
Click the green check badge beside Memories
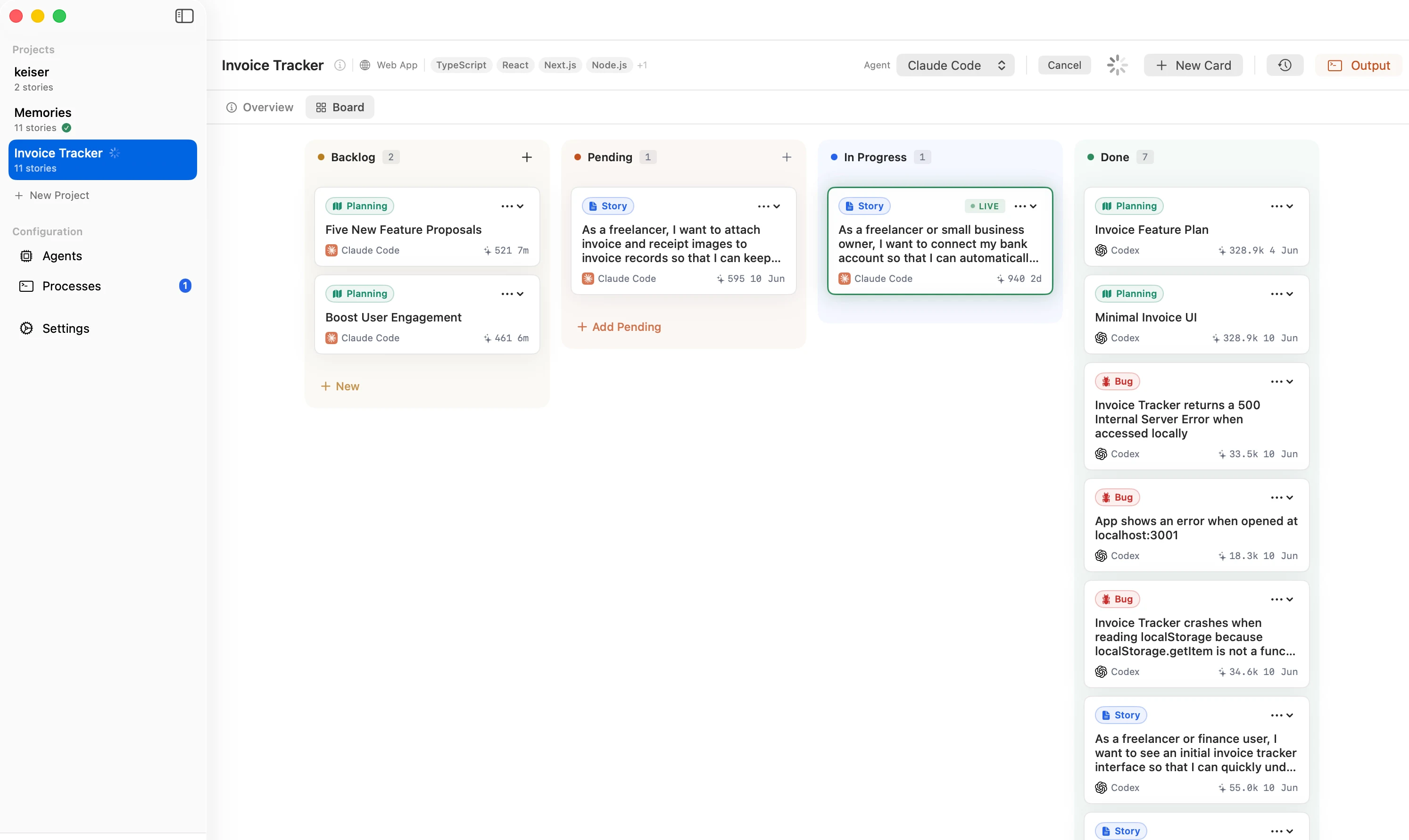click(x=66, y=128)
